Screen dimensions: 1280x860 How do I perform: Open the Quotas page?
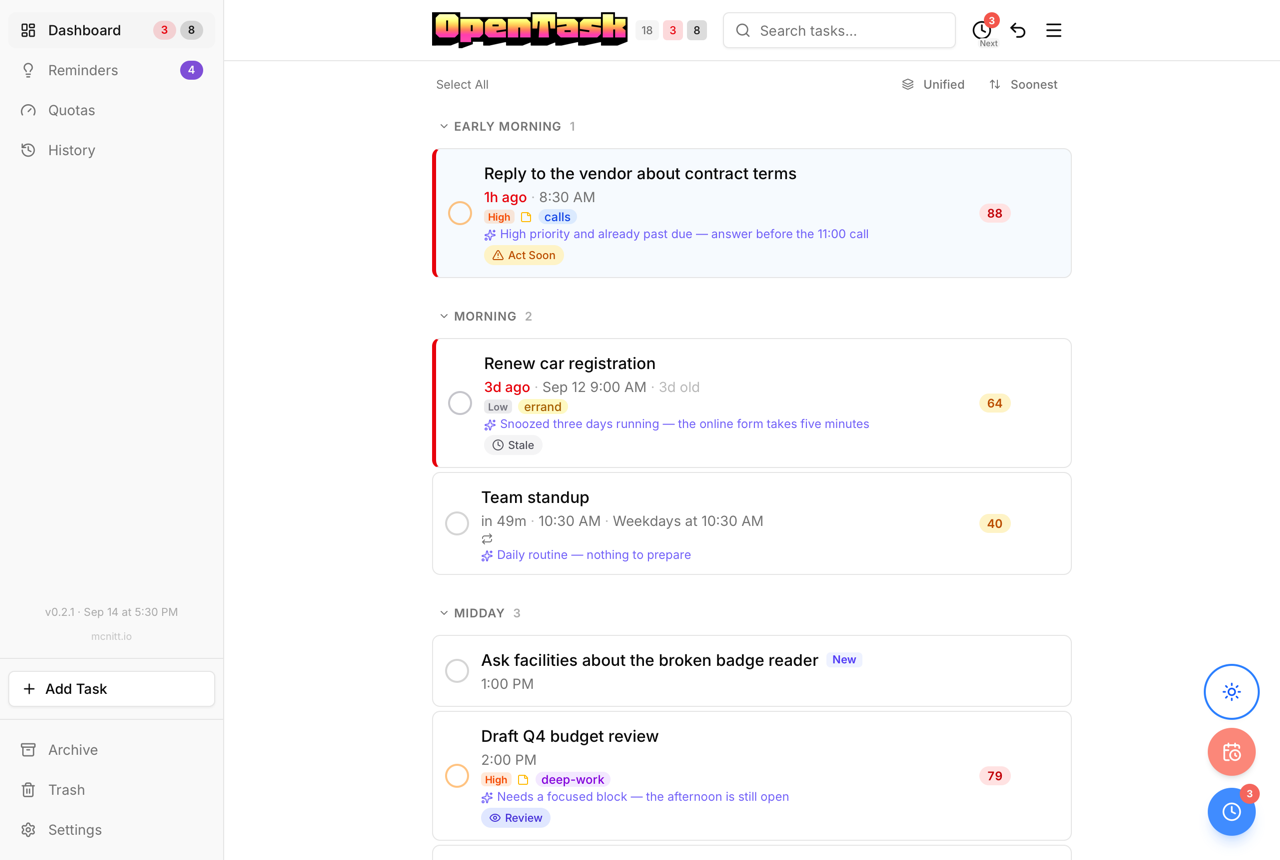tap(112, 110)
